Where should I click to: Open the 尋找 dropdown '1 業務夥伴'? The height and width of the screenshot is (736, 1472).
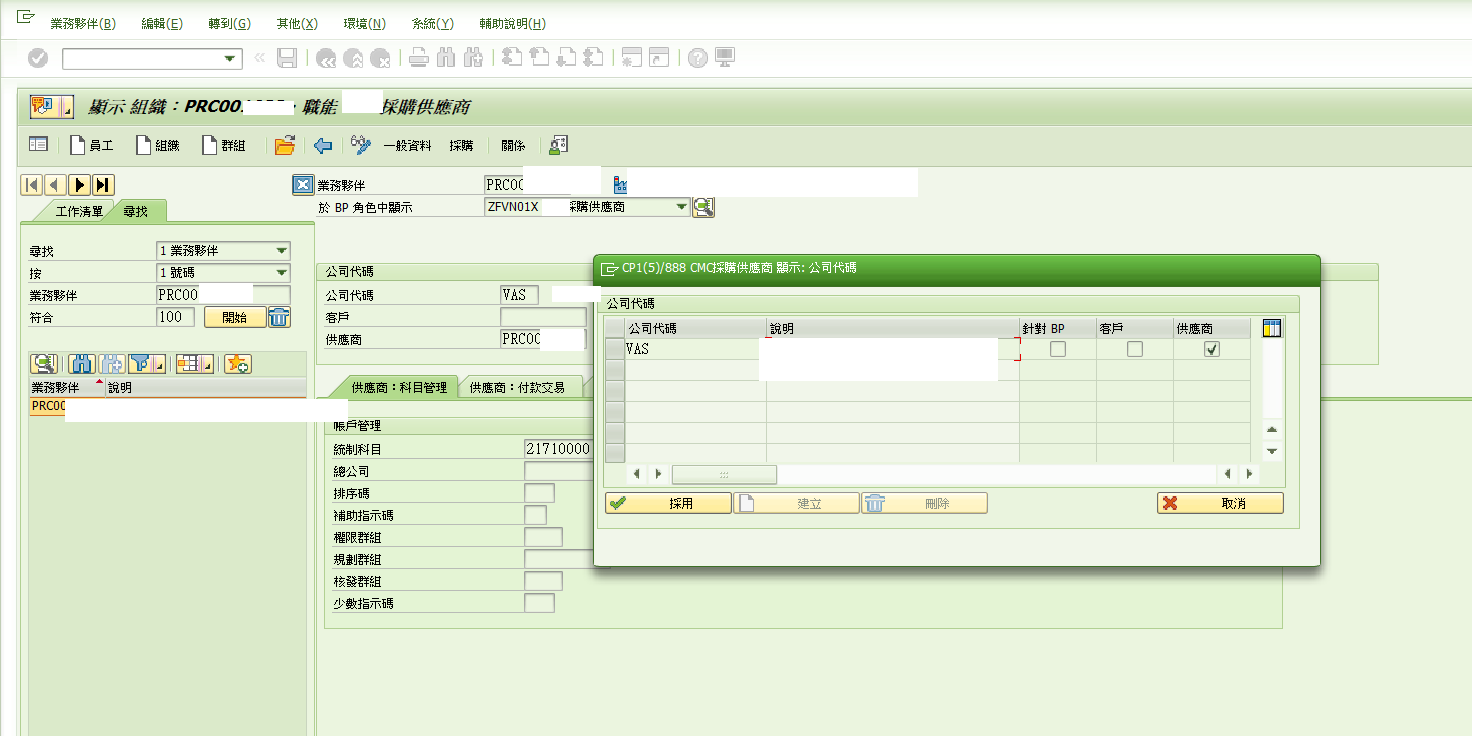point(281,251)
